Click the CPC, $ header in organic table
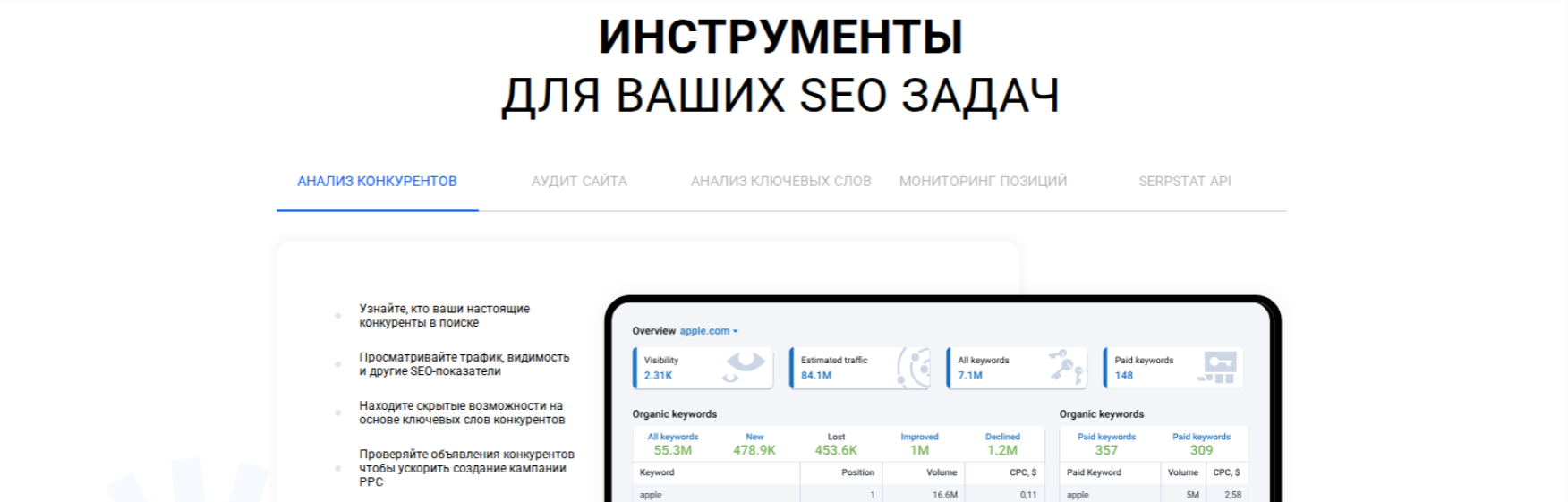 (x=1023, y=472)
